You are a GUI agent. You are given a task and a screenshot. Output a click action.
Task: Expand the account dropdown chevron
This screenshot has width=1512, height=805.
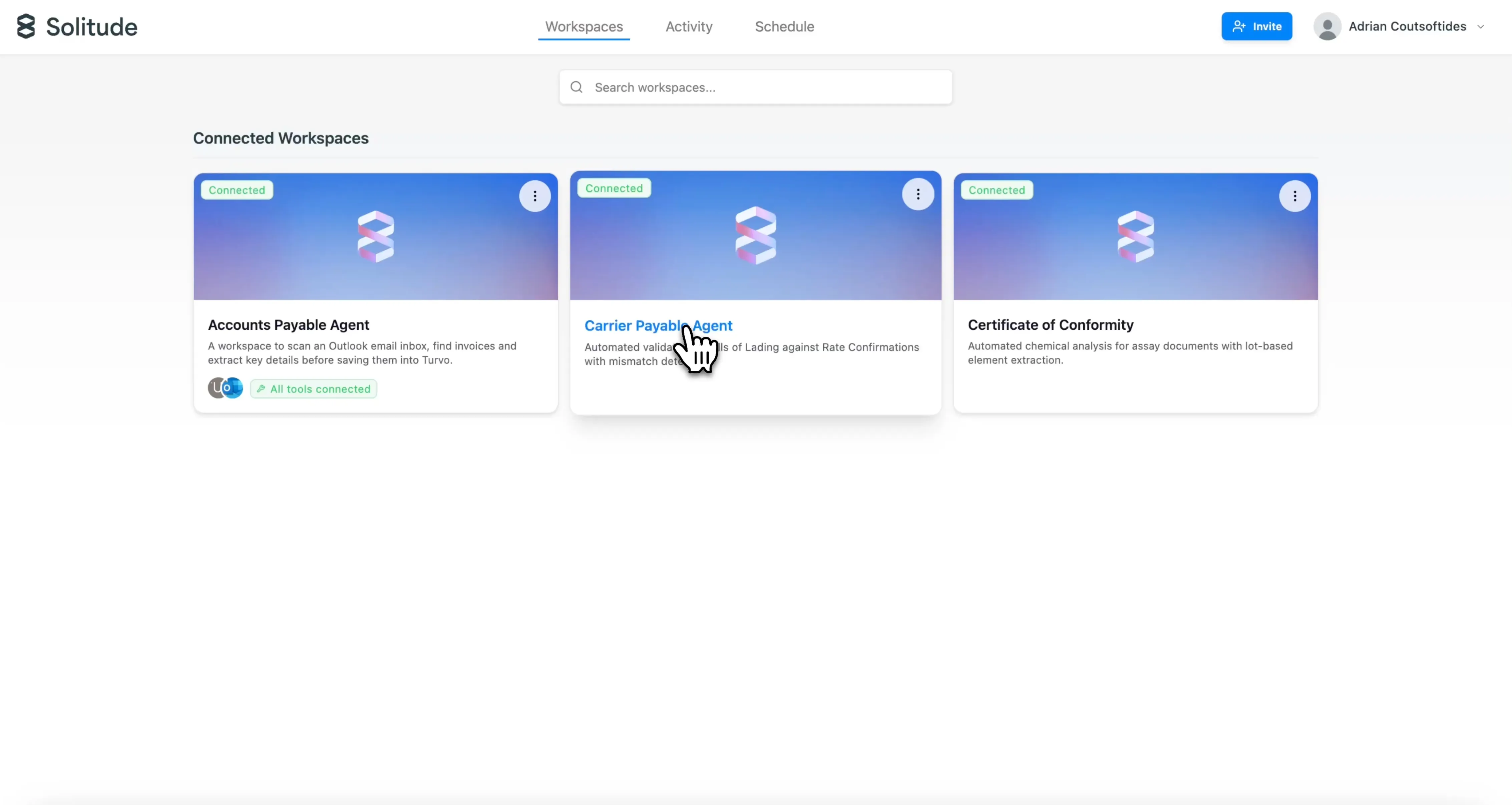coord(1481,27)
